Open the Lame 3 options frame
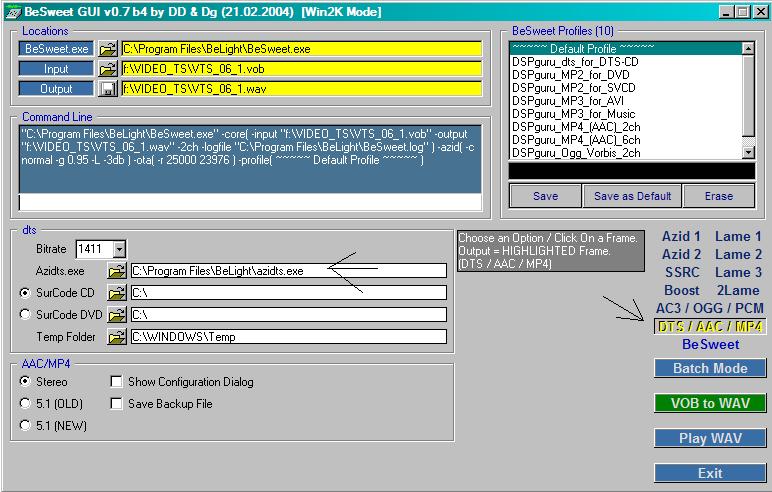Image resolution: width=772 pixels, height=492 pixels. click(x=738, y=272)
